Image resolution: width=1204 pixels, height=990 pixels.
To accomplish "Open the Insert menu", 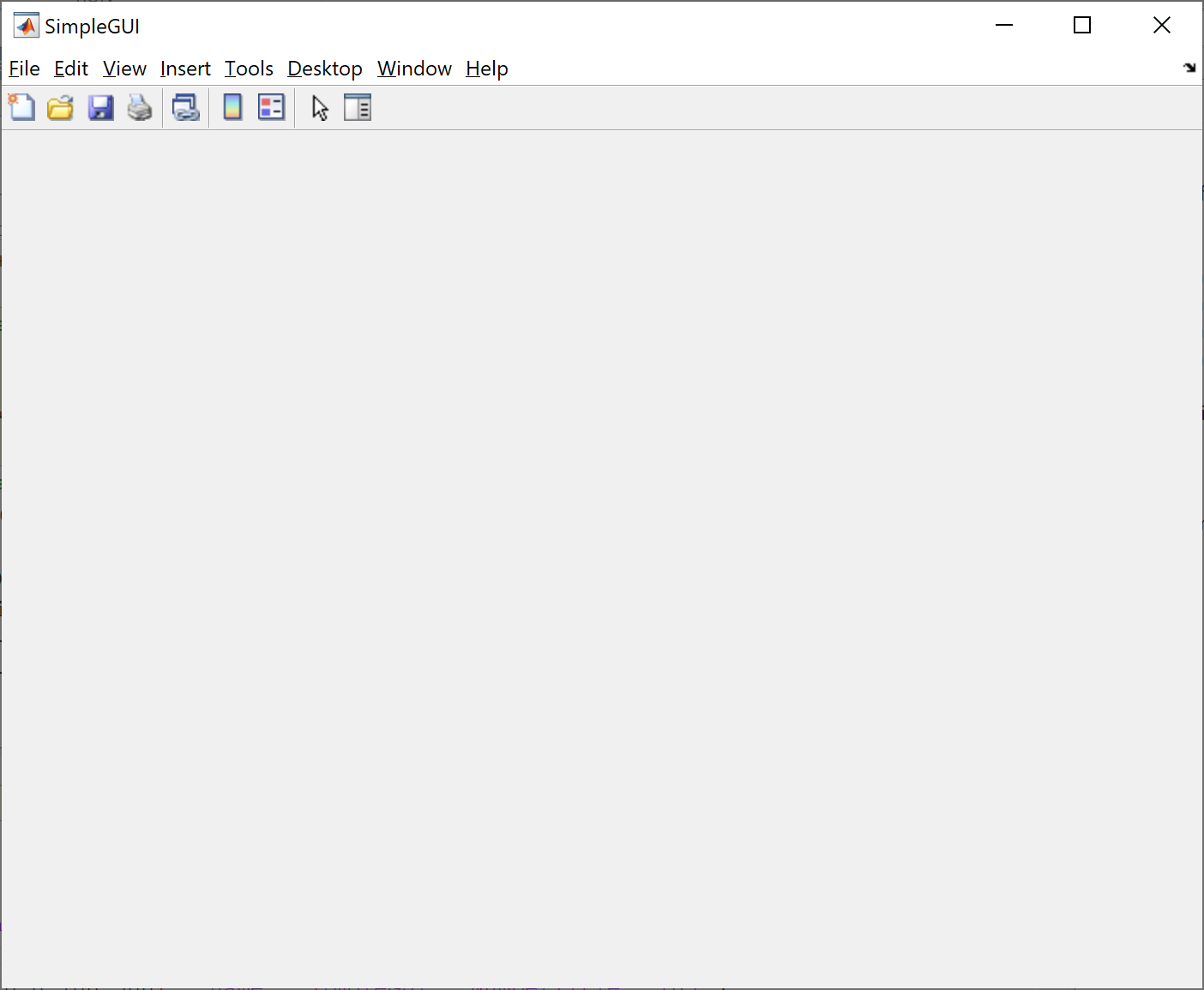I will tap(185, 69).
